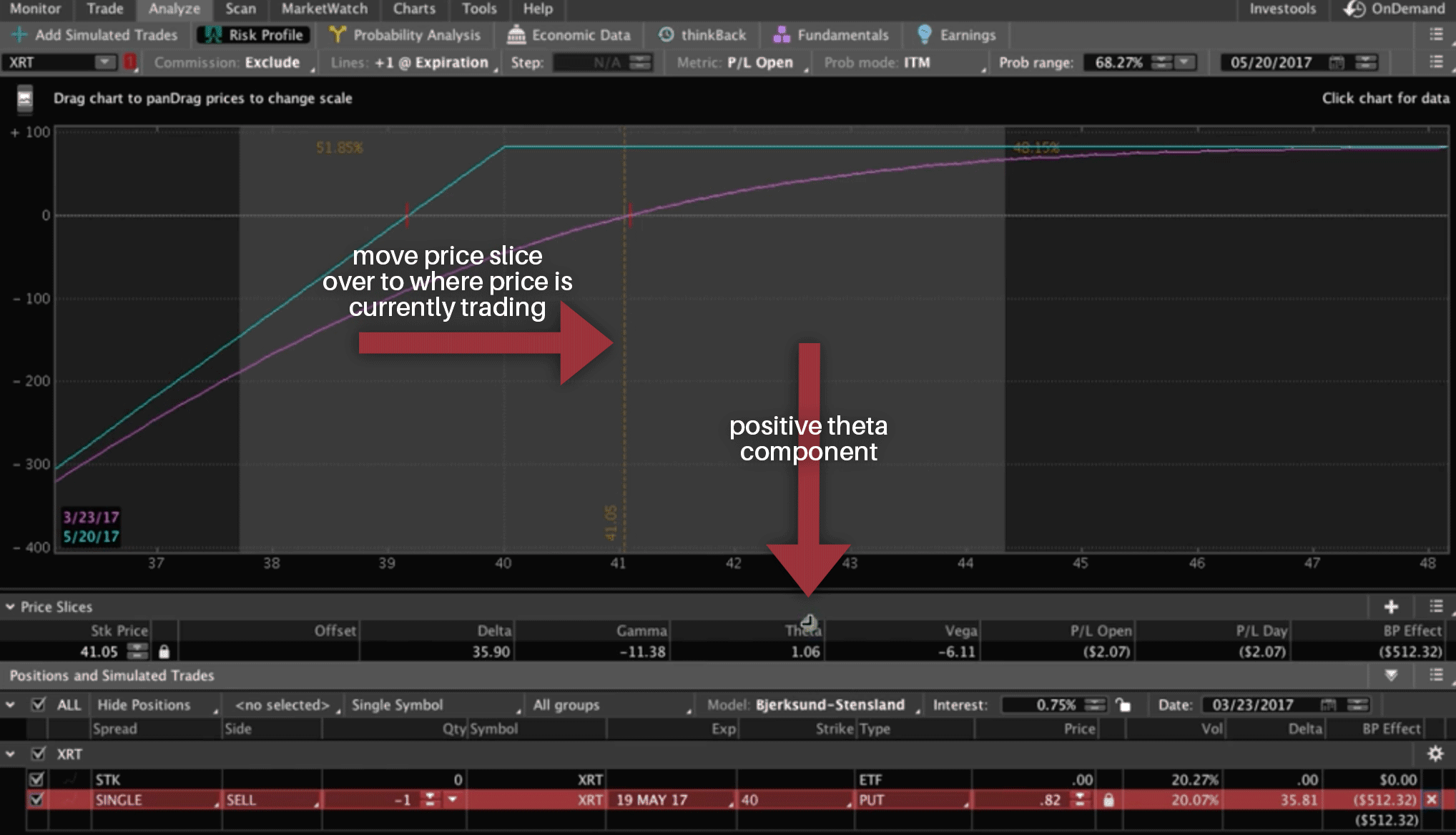Adjust the 03/23/2017 date stepper
Viewport: 1456px width, 835px height.
(1357, 705)
